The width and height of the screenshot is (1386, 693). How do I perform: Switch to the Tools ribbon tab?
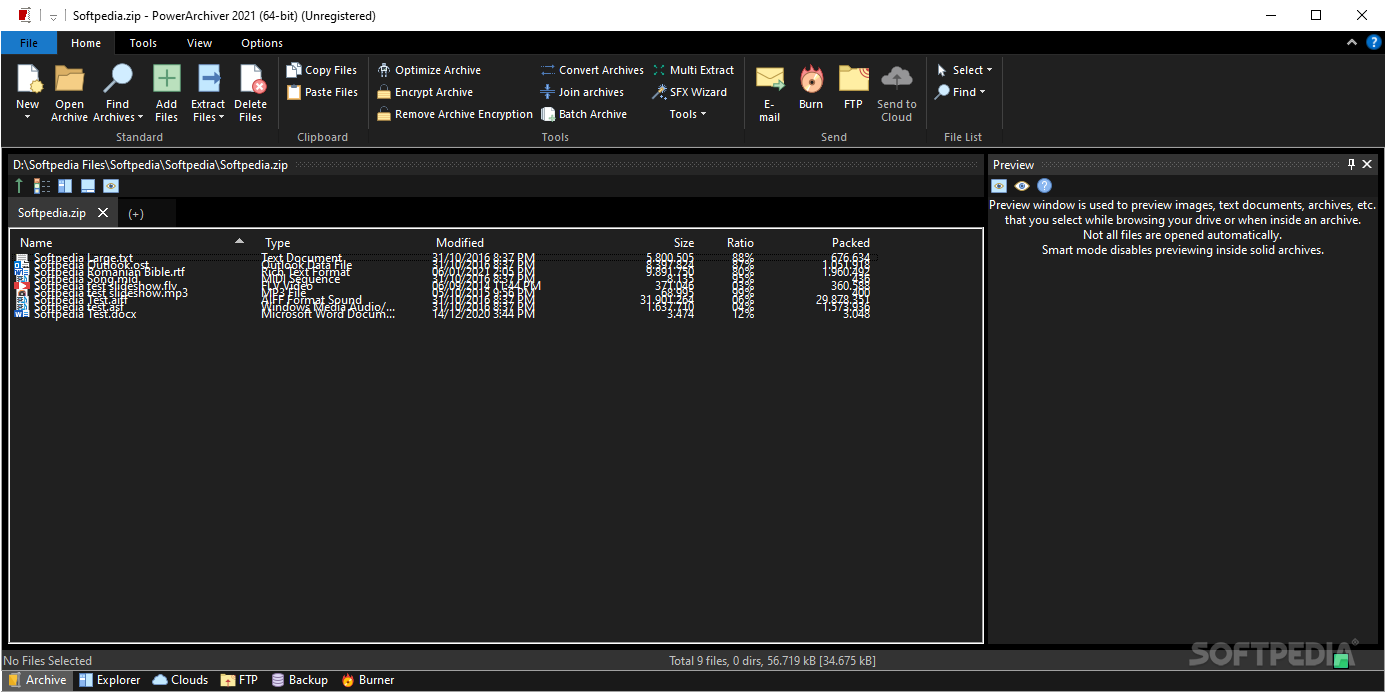[143, 43]
